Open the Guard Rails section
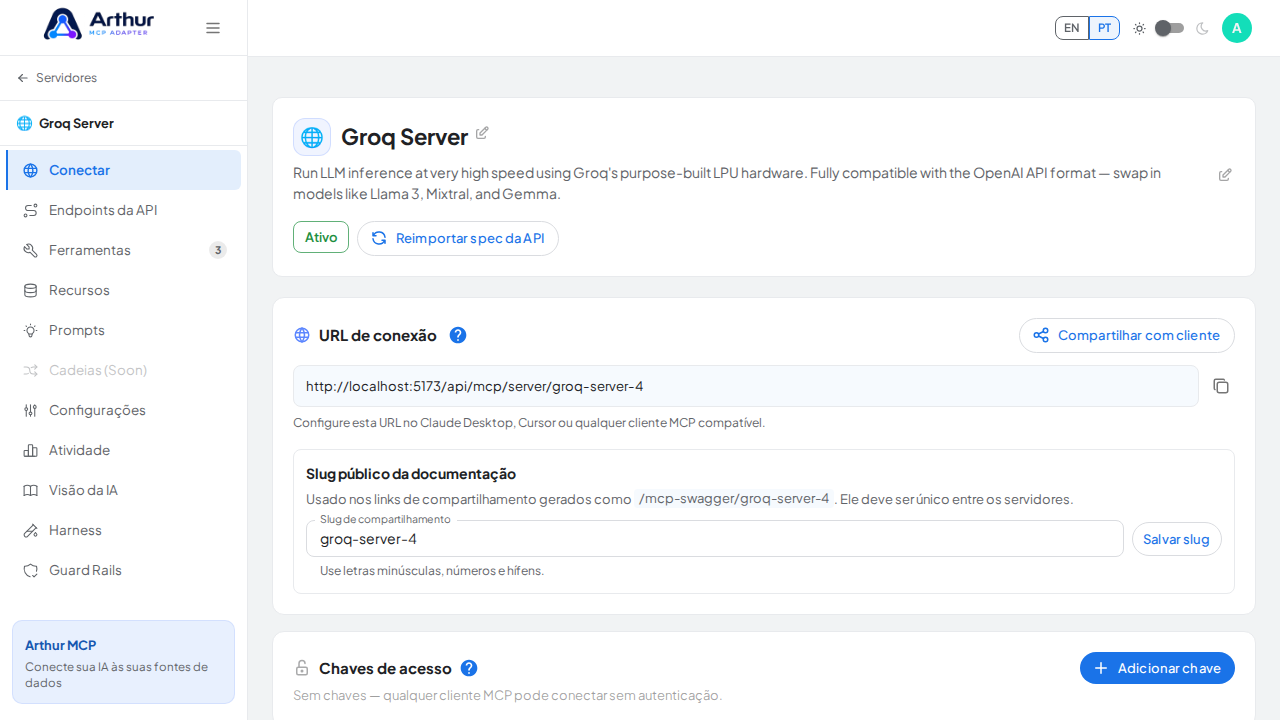Screen dimensions: 1280x720 [123, 570]
